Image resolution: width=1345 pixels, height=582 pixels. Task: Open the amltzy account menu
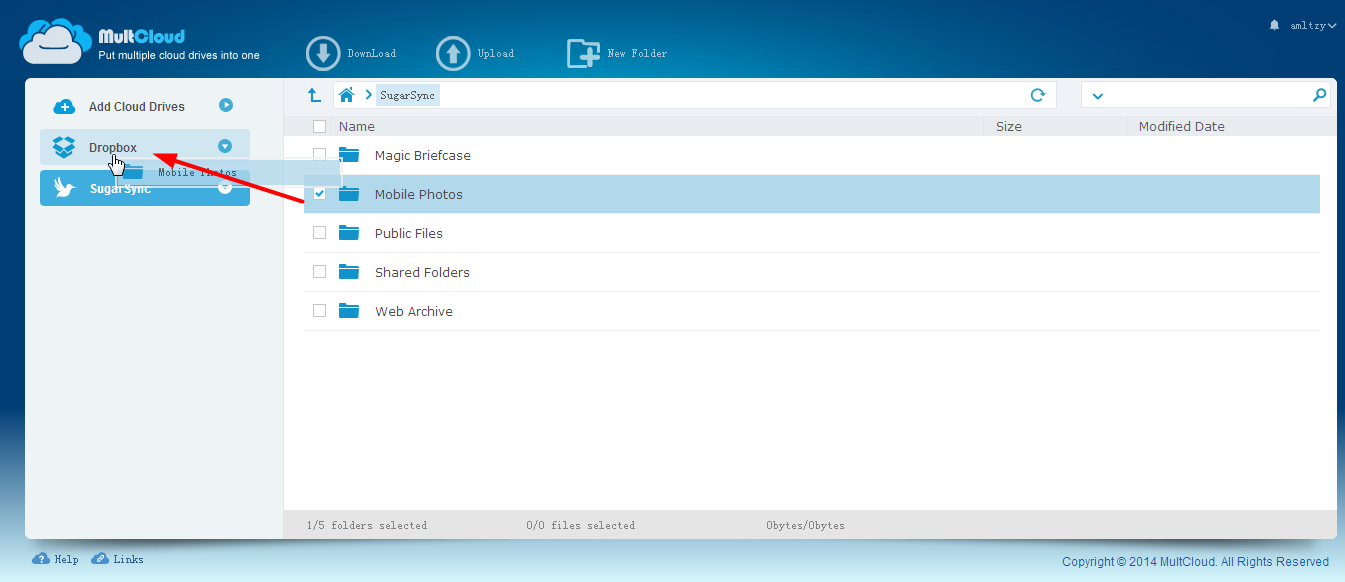[1312, 26]
